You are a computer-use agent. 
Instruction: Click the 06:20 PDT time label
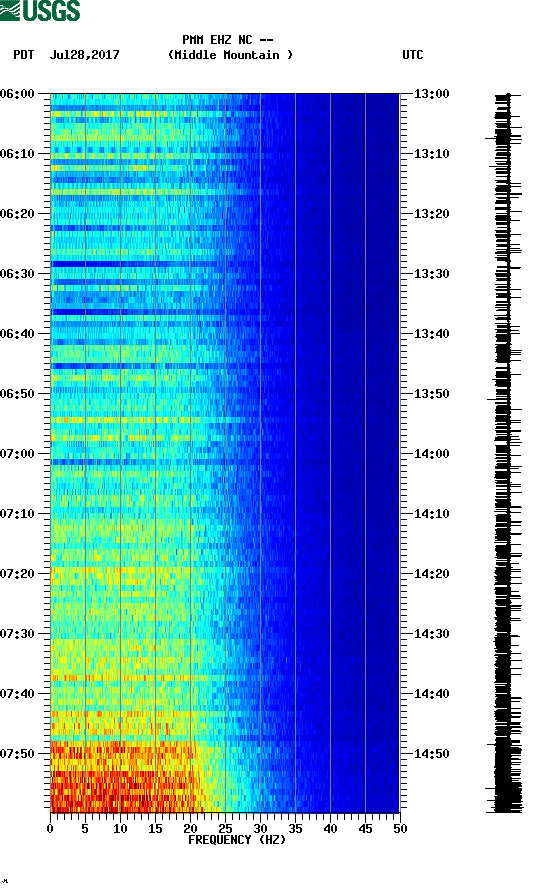pyautogui.click(x=18, y=214)
